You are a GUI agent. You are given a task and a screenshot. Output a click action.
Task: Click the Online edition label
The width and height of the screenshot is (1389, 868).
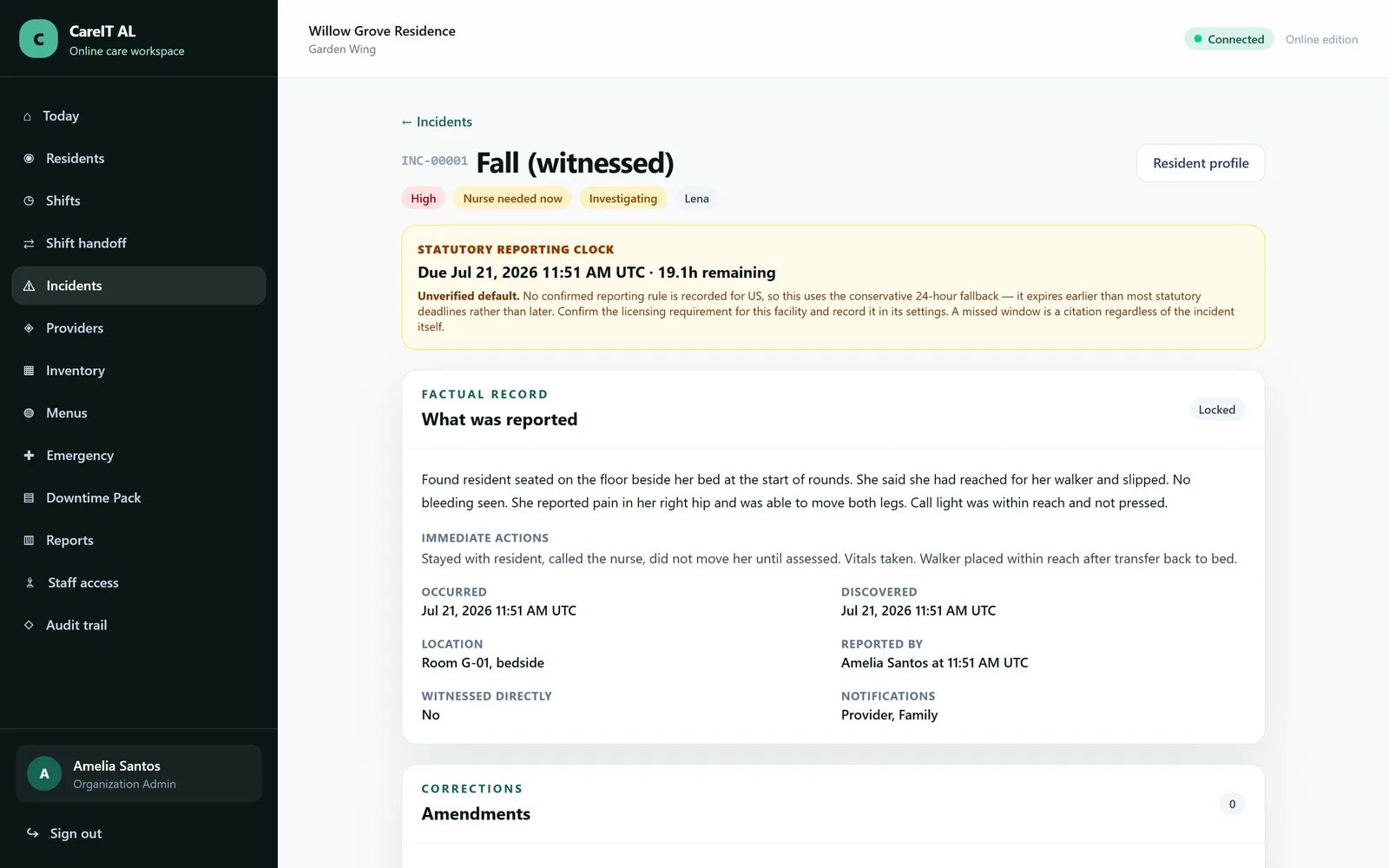coord(1321,40)
